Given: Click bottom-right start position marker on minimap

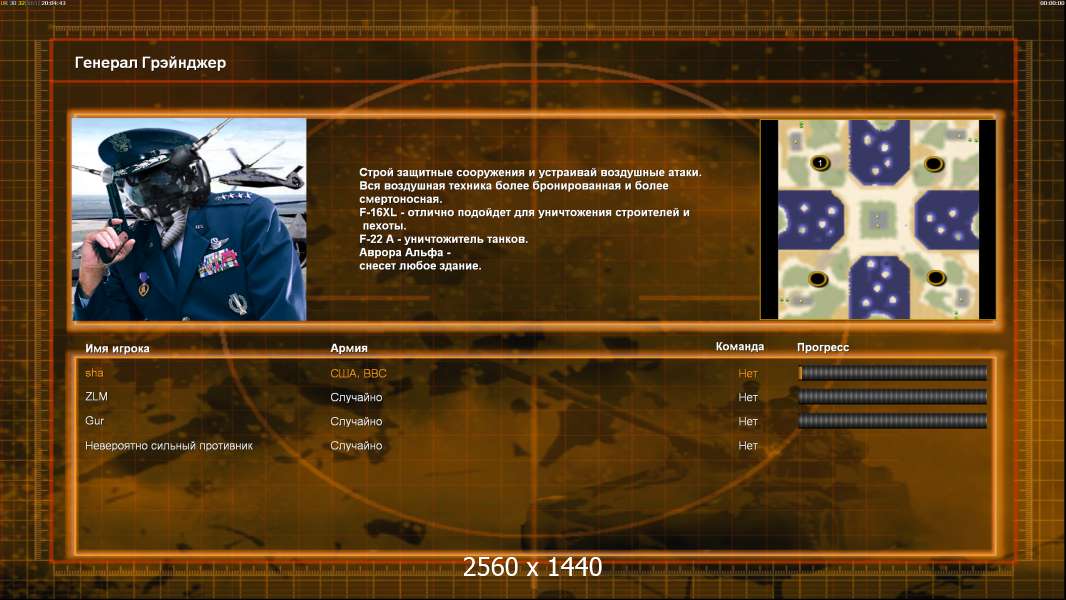Looking at the screenshot, I should (935, 277).
